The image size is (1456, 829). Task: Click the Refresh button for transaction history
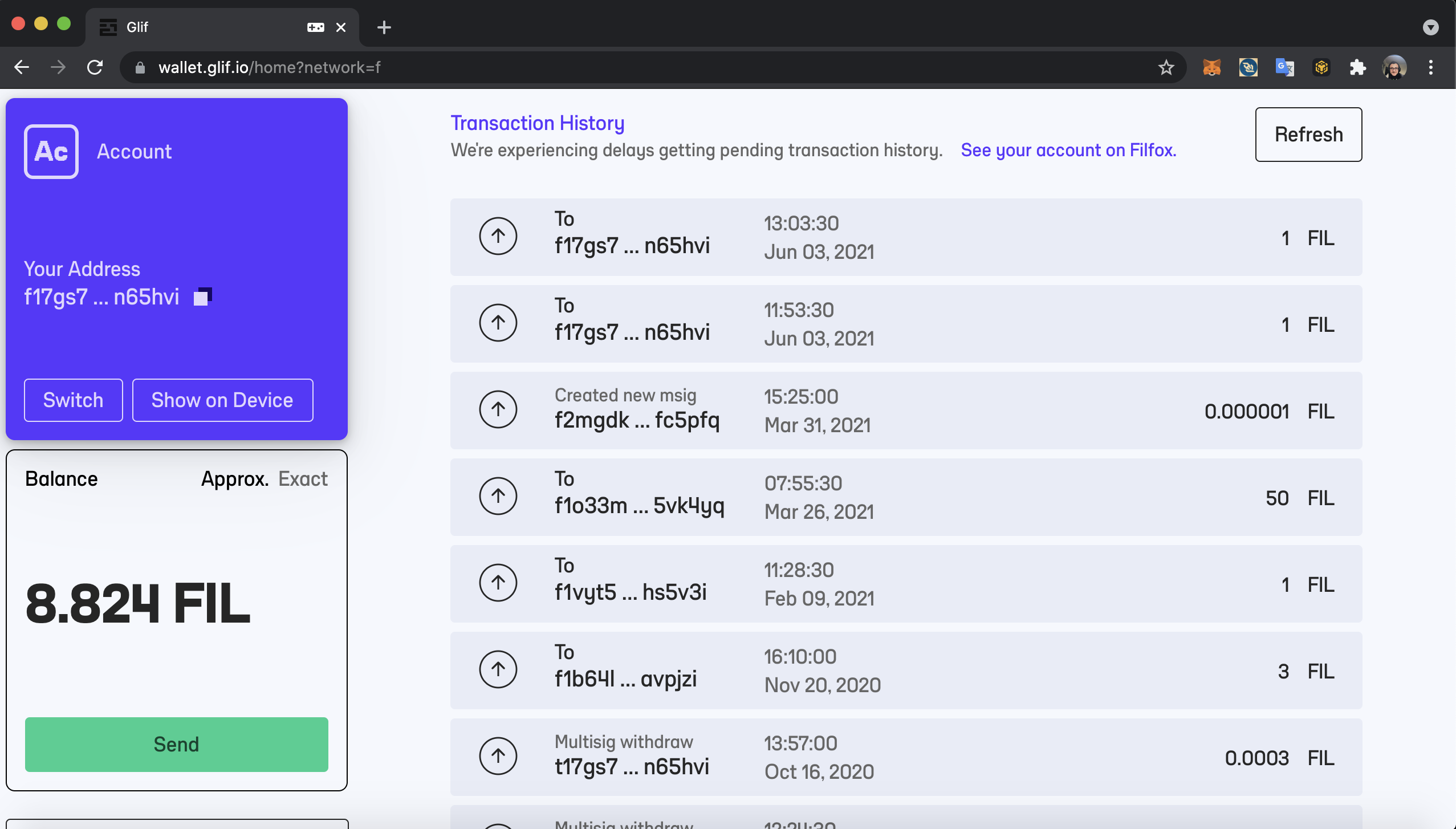(1308, 134)
